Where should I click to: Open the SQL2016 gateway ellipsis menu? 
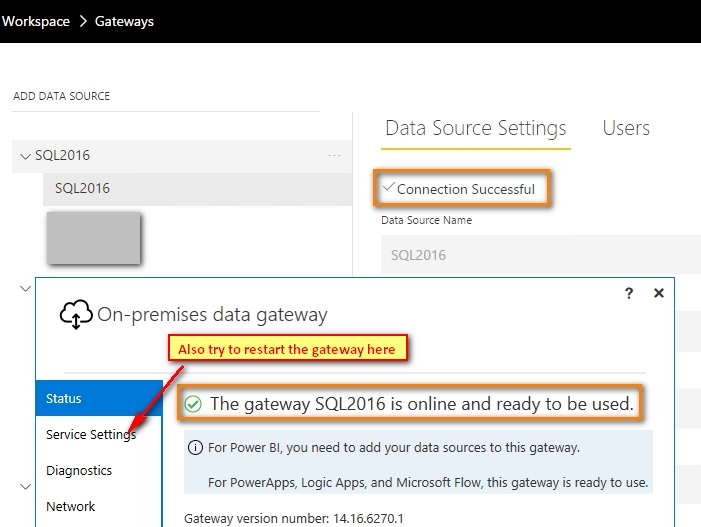pos(334,156)
